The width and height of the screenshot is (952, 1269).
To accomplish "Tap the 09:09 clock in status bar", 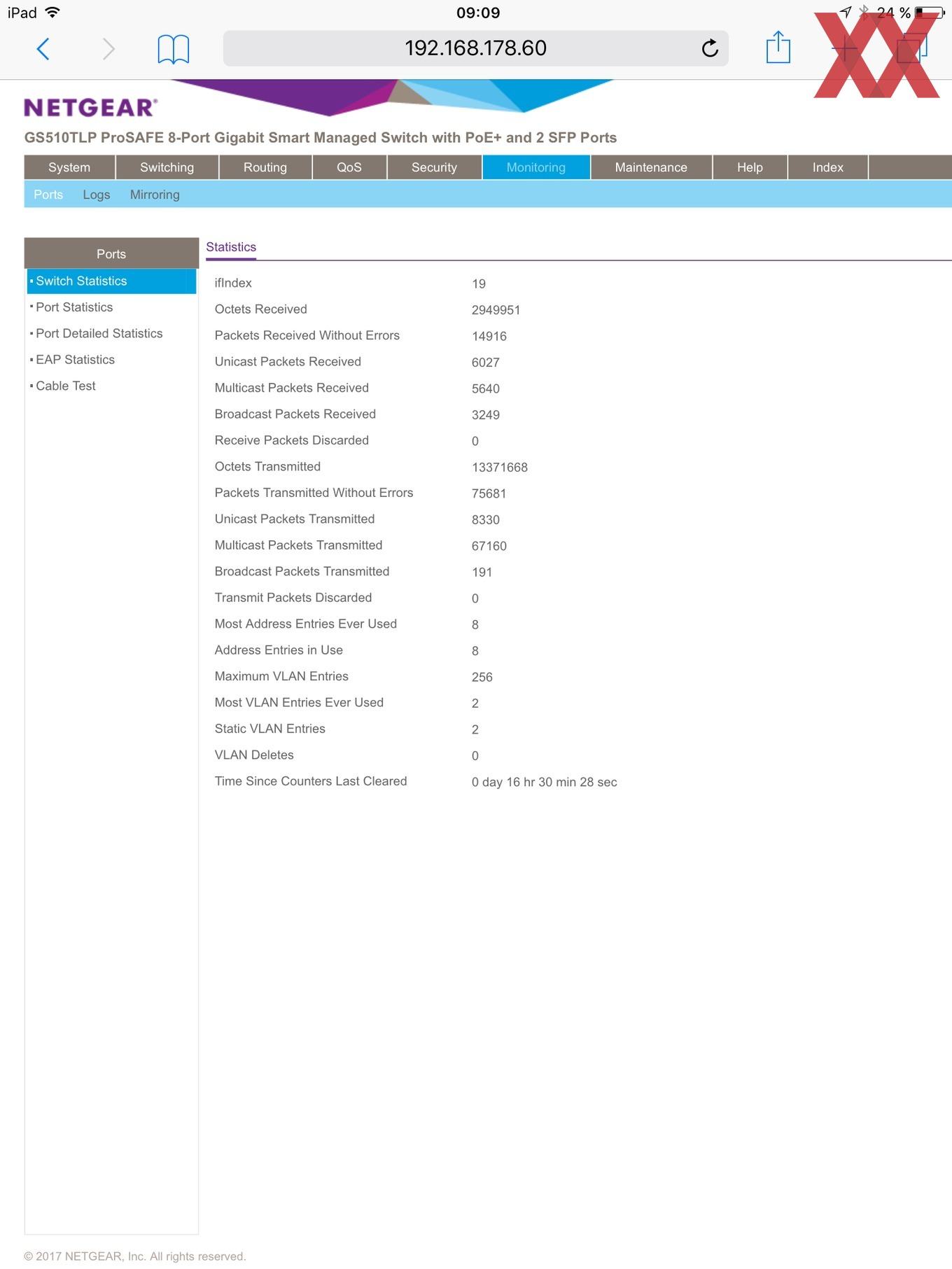I will click(478, 13).
